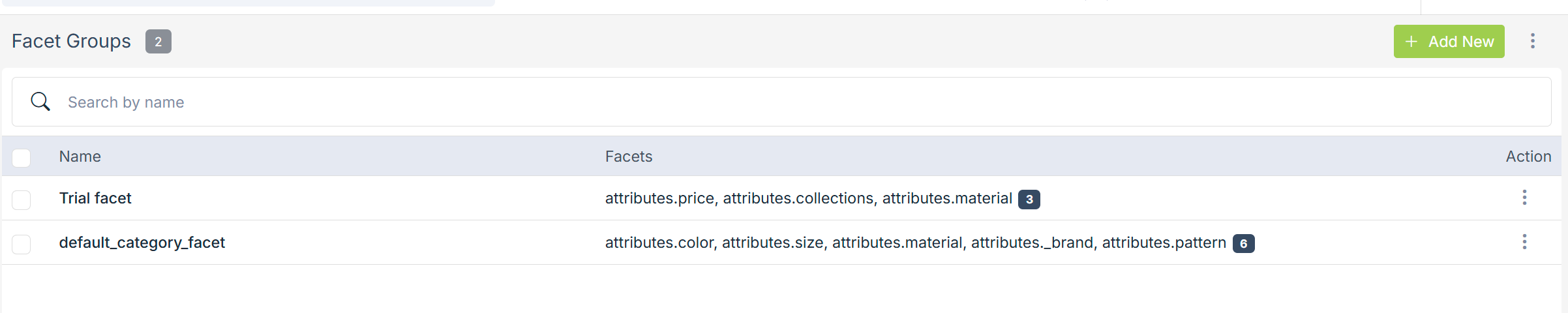Click the facet count badge showing 3

tap(1029, 200)
